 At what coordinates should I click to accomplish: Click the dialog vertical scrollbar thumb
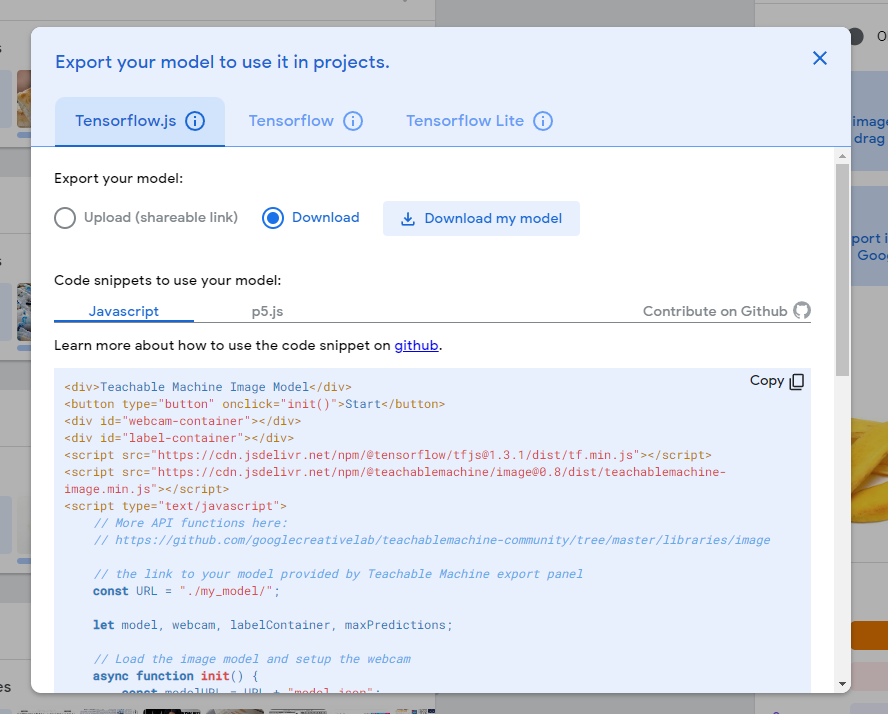(x=842, y=270)
